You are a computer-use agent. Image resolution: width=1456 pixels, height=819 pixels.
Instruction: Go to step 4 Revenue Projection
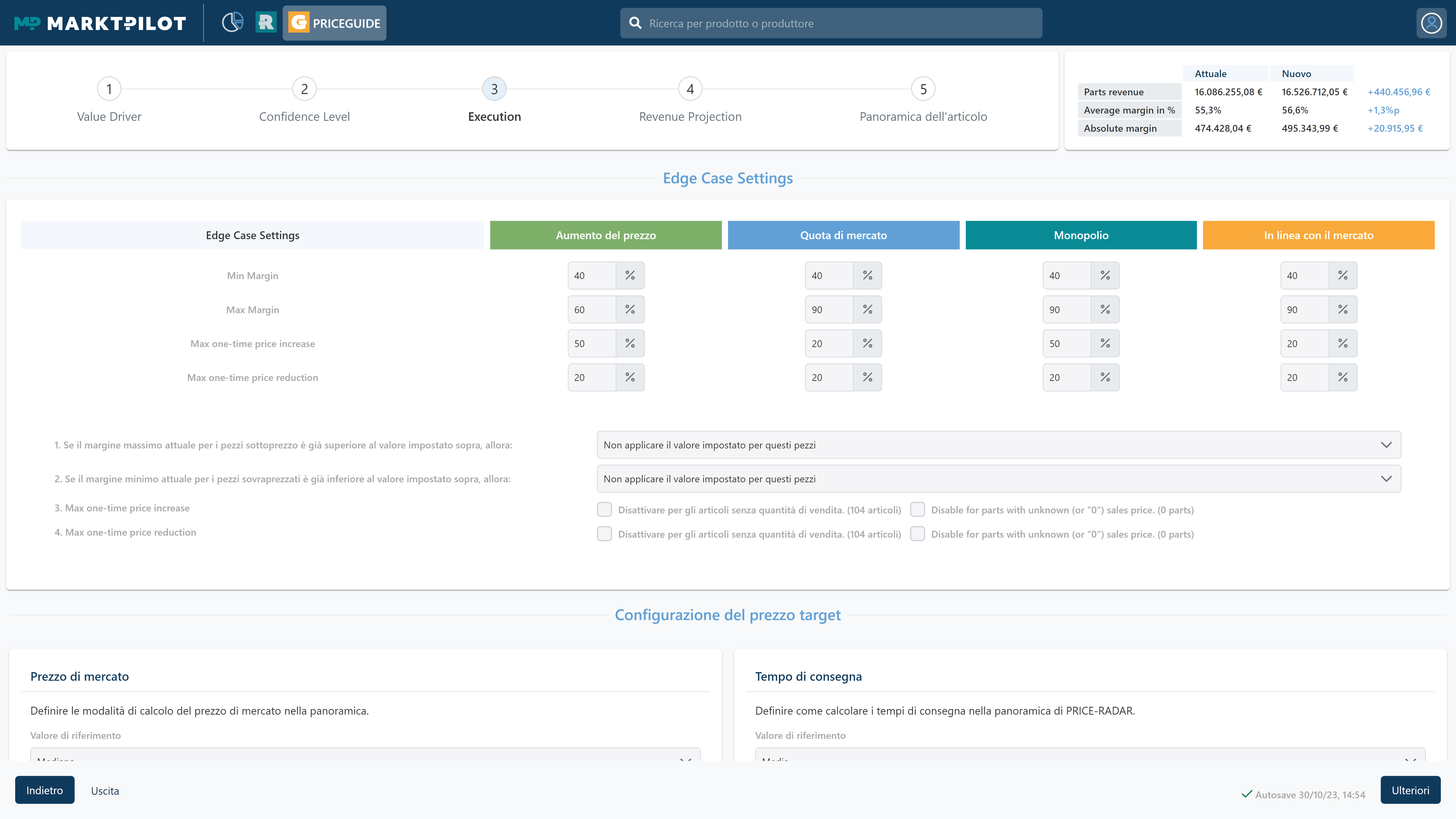[x=690, y=100]
